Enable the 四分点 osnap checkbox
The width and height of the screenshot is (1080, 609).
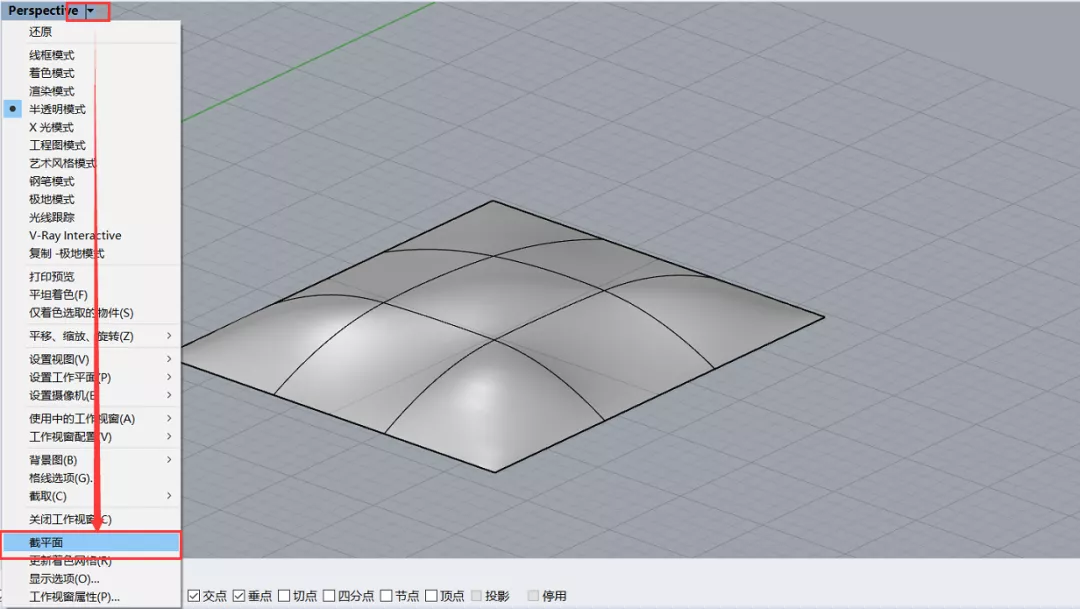tap(329, 596)
